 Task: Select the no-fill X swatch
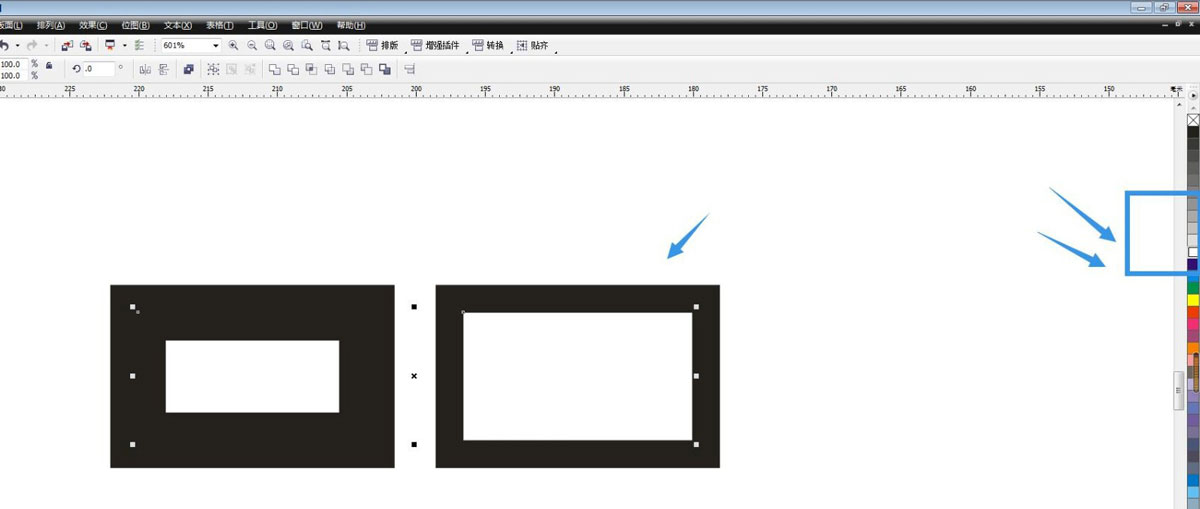click(1193, 120)
